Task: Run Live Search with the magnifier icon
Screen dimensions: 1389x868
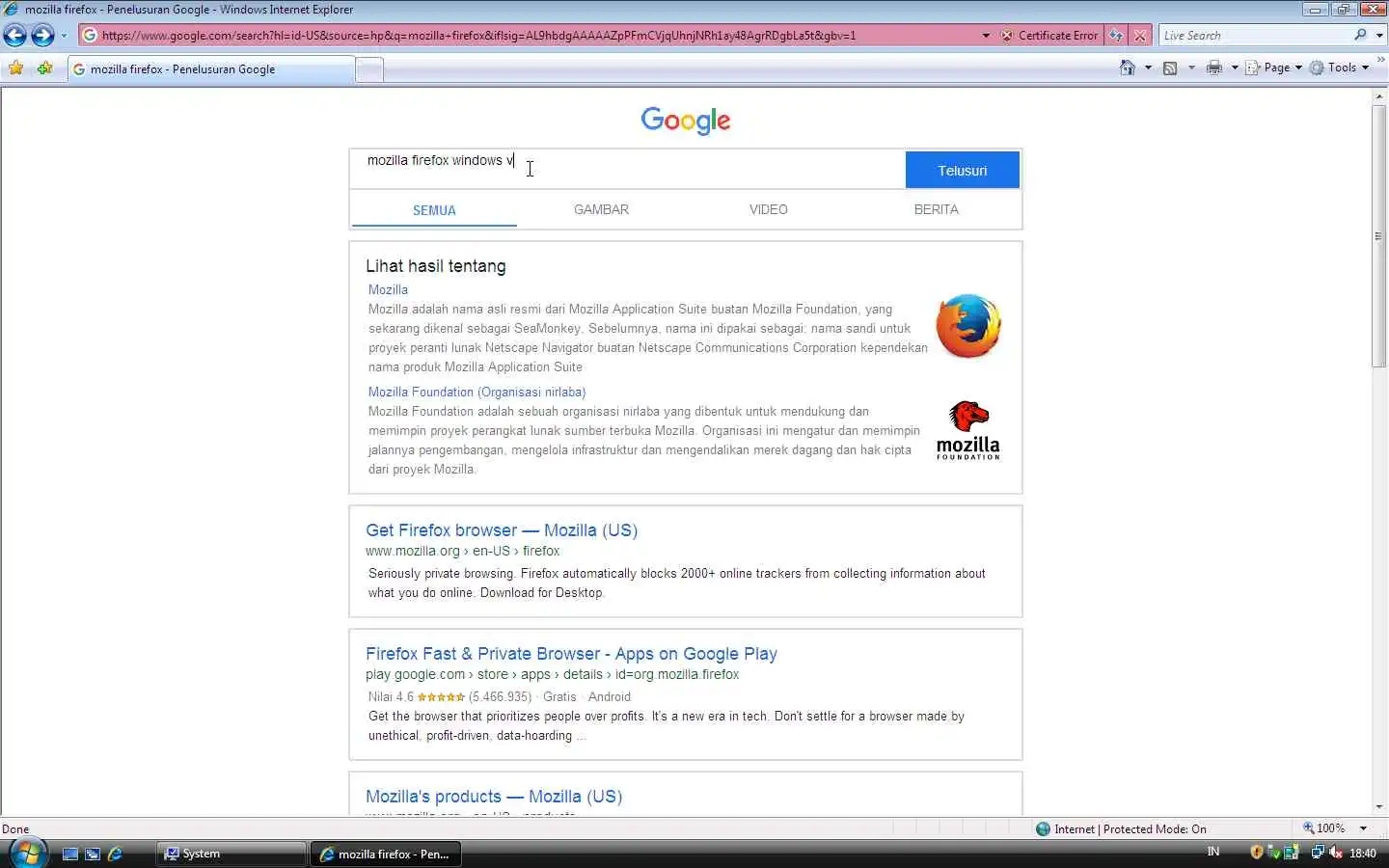Action: (1360, 35)
